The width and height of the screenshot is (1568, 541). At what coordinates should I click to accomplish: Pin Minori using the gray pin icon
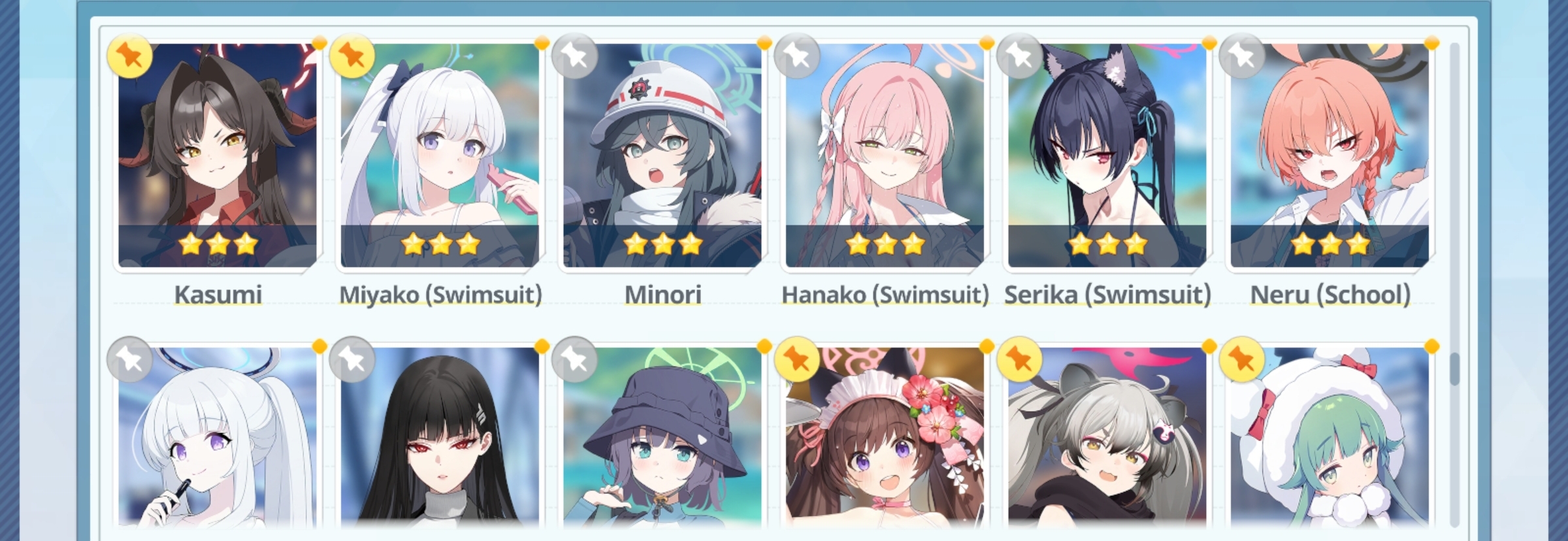pos(574,56)
